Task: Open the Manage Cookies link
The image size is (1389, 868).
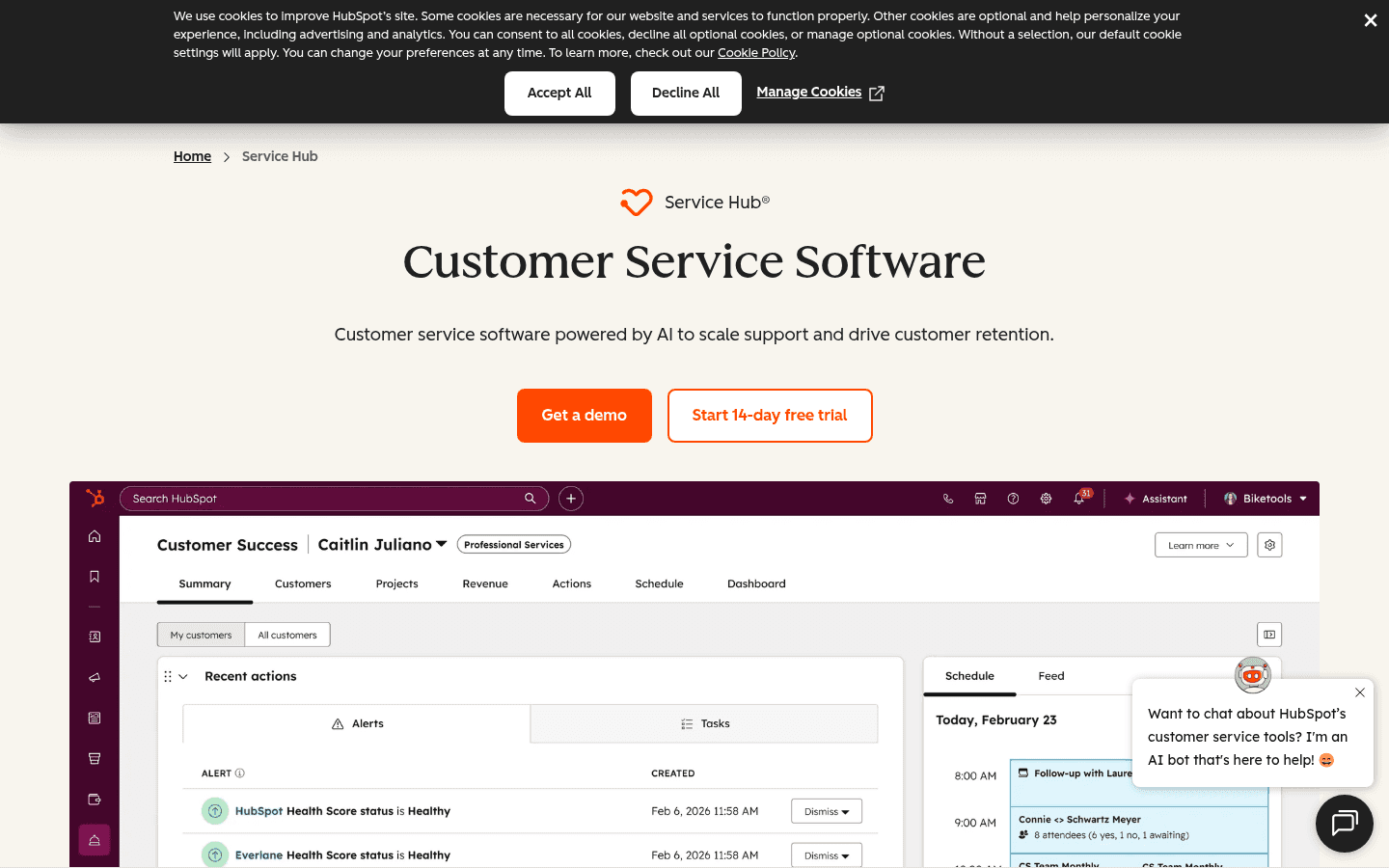Action: (809, 92)
